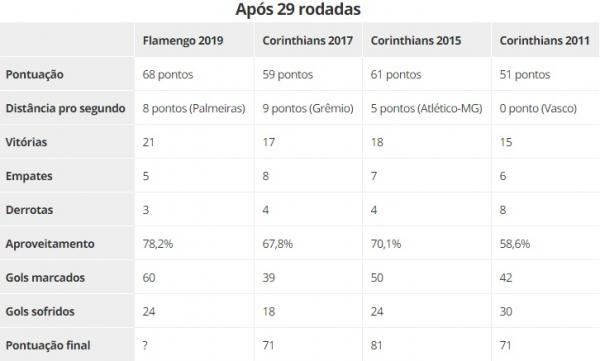Click the Corinthians 2015 column header

416,41
